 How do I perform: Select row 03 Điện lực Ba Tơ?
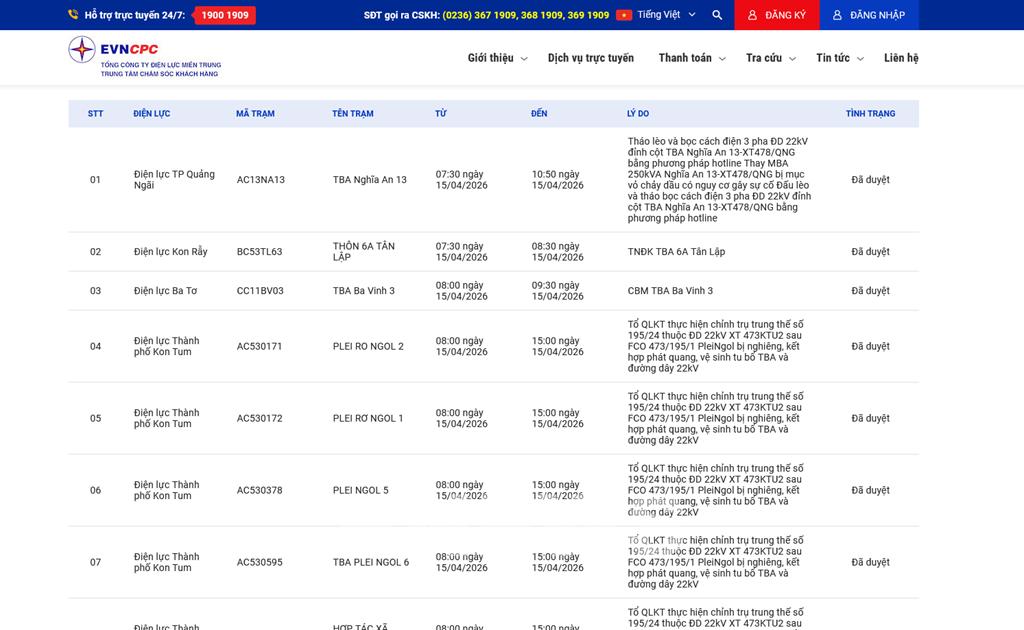point(165,291)
